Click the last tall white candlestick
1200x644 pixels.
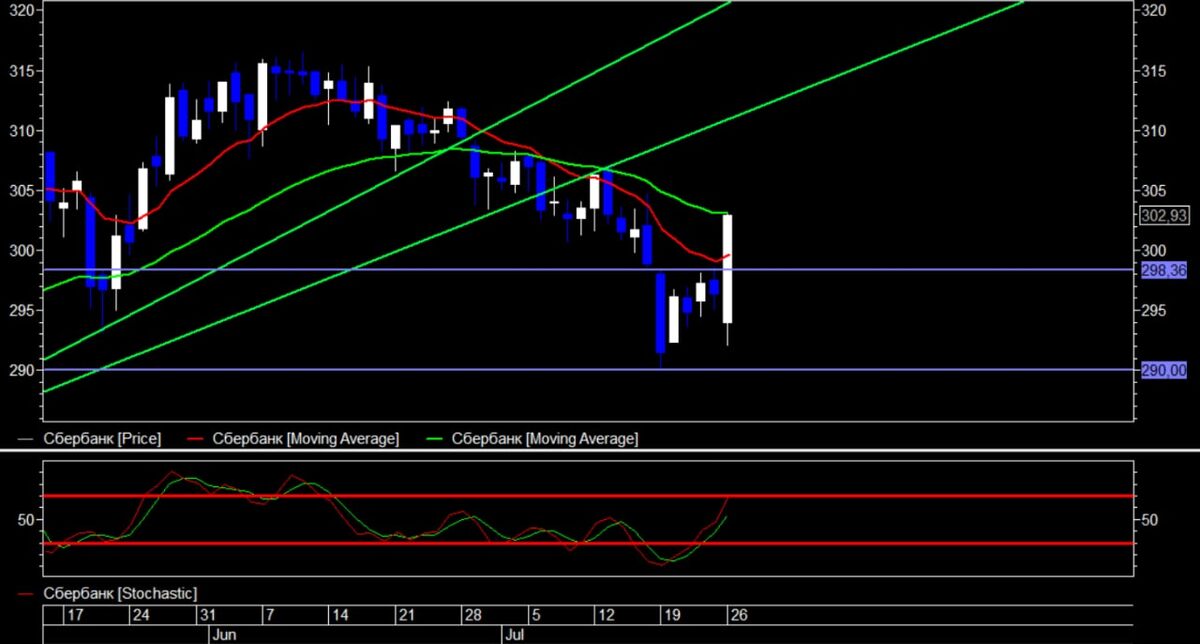[728, 268]
